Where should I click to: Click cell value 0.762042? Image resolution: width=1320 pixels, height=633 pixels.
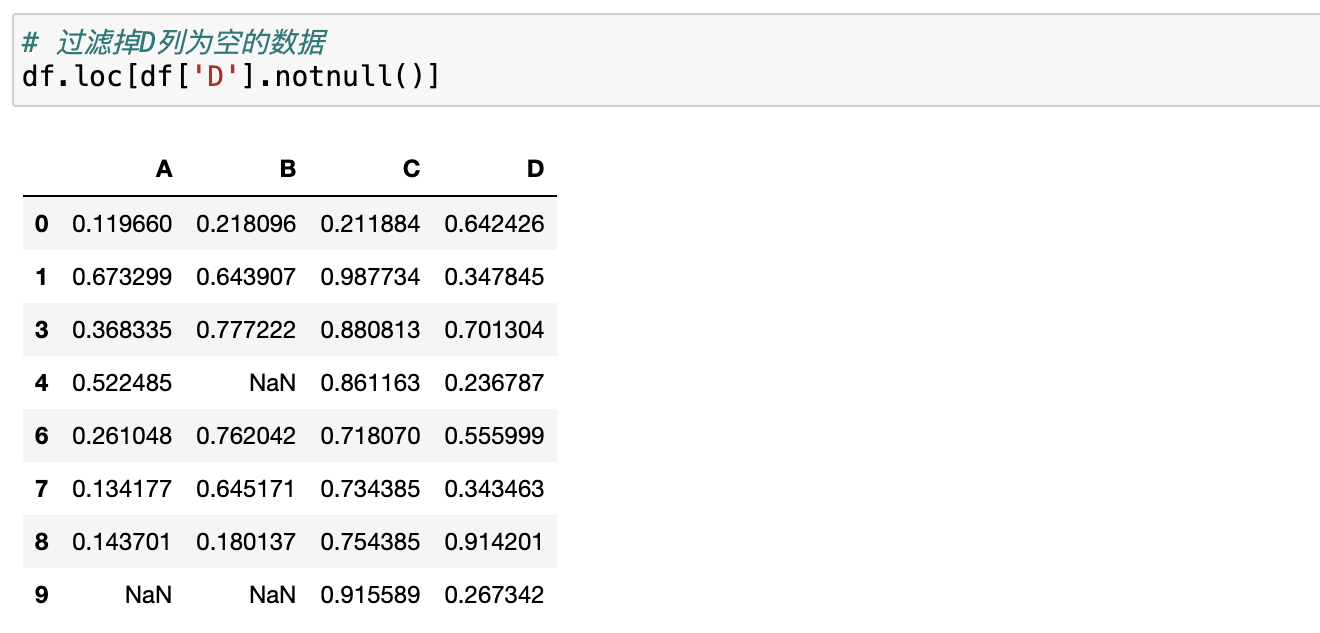246,436
